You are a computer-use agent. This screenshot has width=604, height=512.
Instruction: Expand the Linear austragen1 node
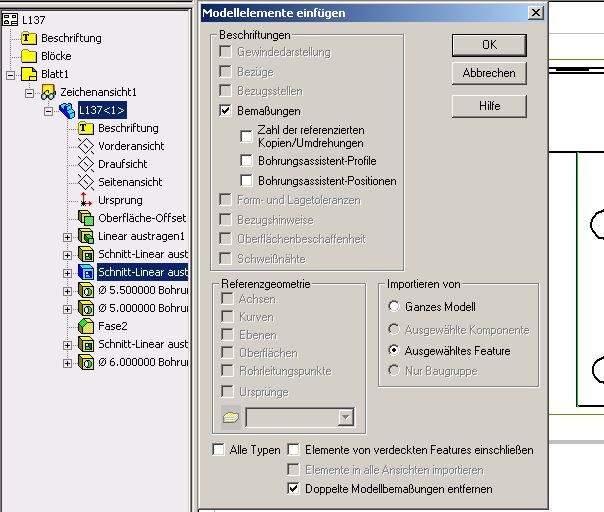click(x=67, y=237)
